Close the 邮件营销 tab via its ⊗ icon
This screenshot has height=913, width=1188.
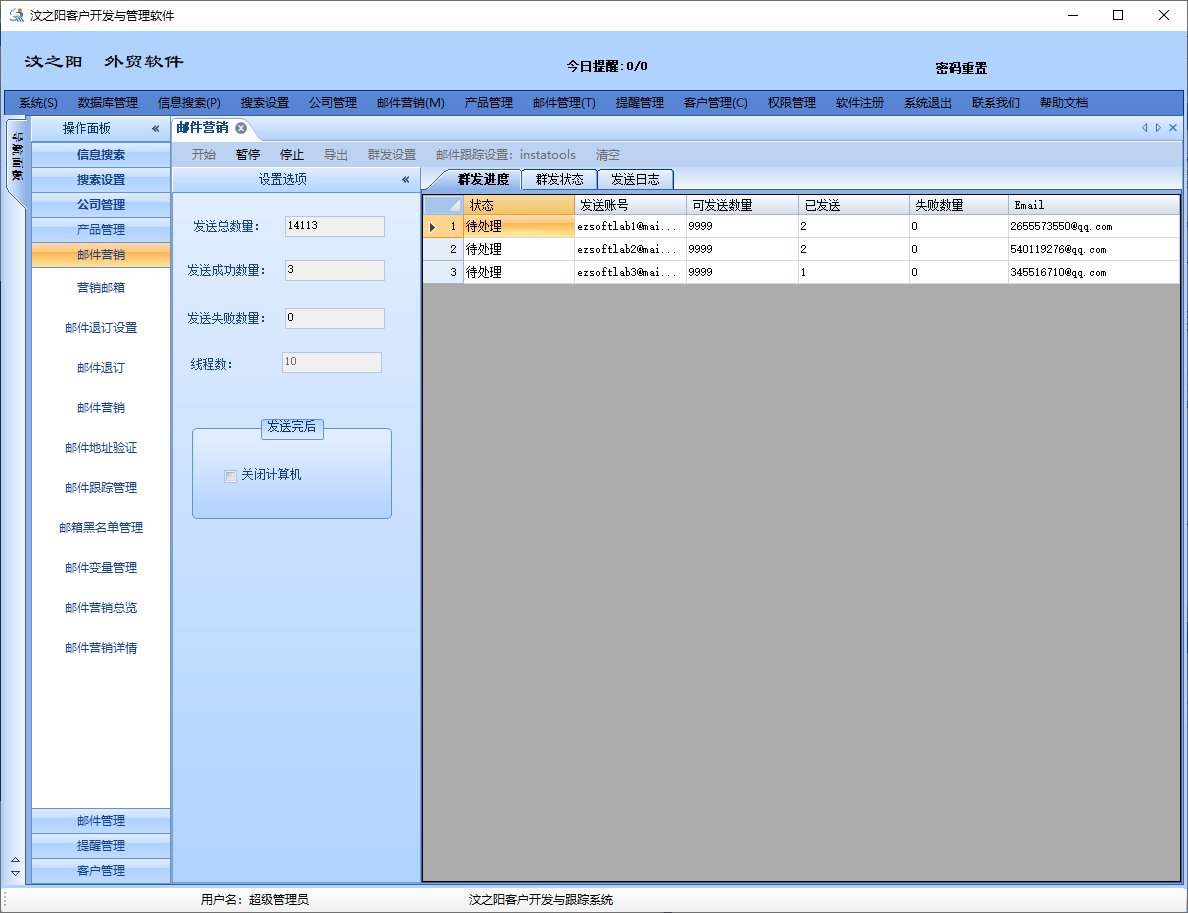[238, 128]
